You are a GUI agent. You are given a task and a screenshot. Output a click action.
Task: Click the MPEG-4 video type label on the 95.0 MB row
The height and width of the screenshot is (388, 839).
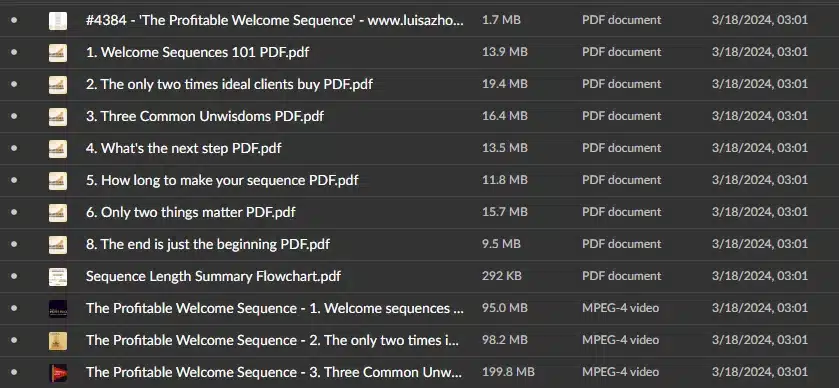tap(620, 308)
